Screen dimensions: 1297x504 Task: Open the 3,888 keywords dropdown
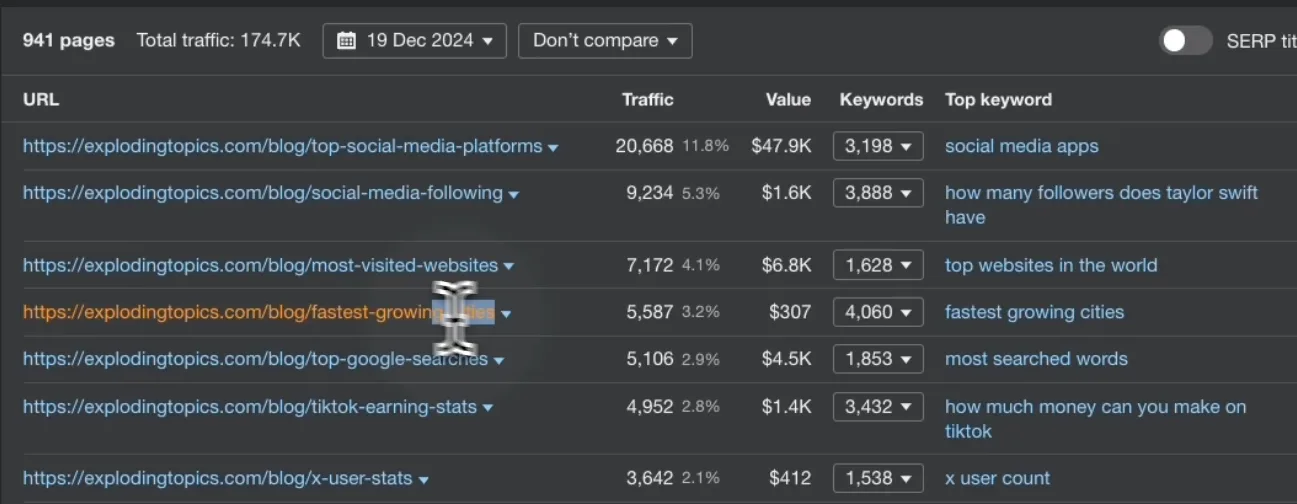878,193
